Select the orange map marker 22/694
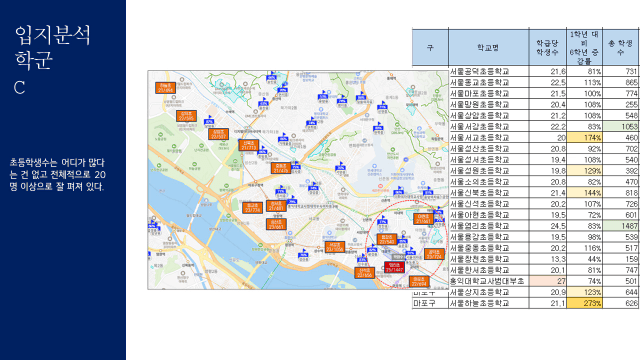 click(x=419, y=281)
